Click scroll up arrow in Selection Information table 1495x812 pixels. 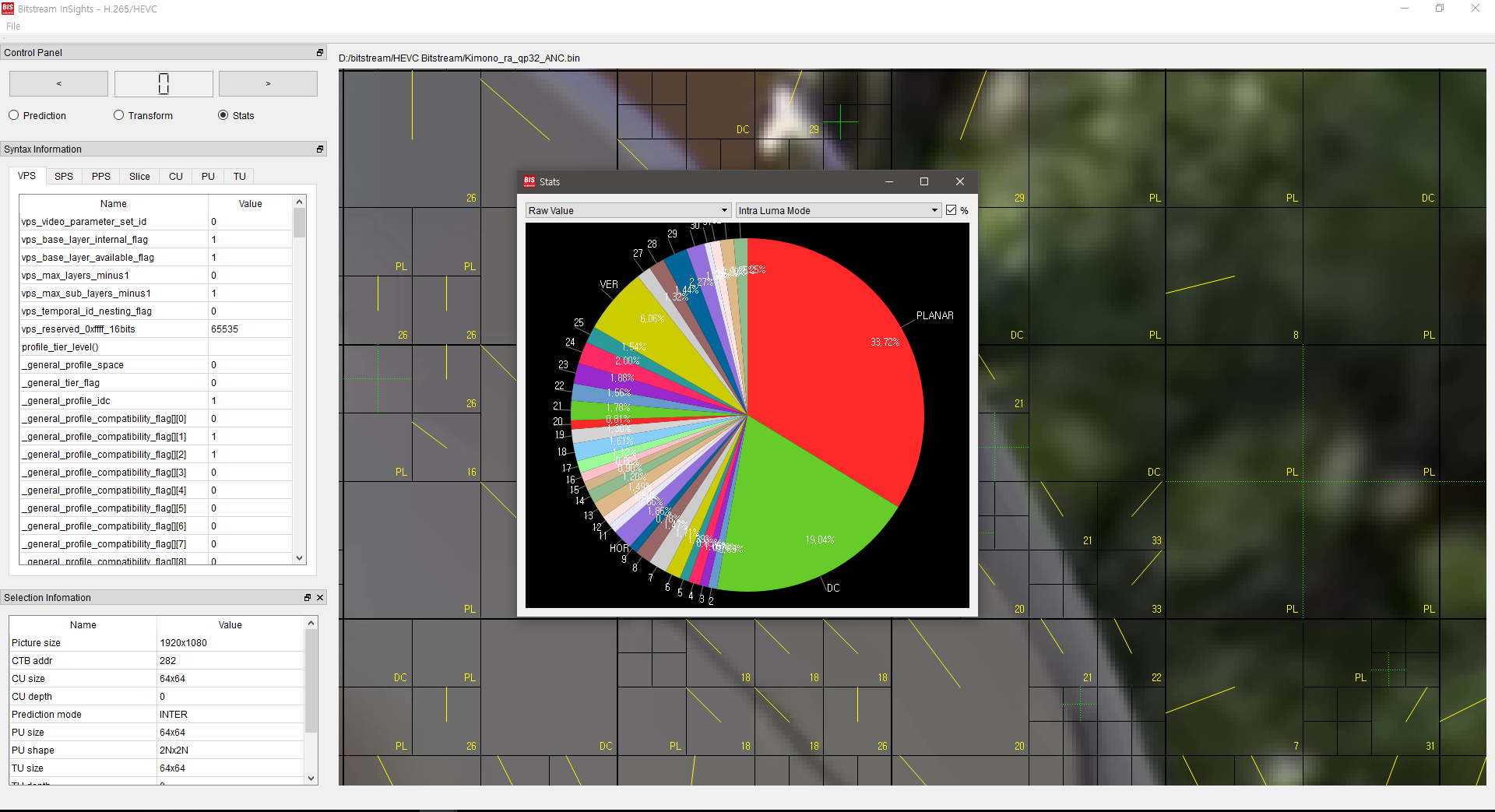coord(311,623)
